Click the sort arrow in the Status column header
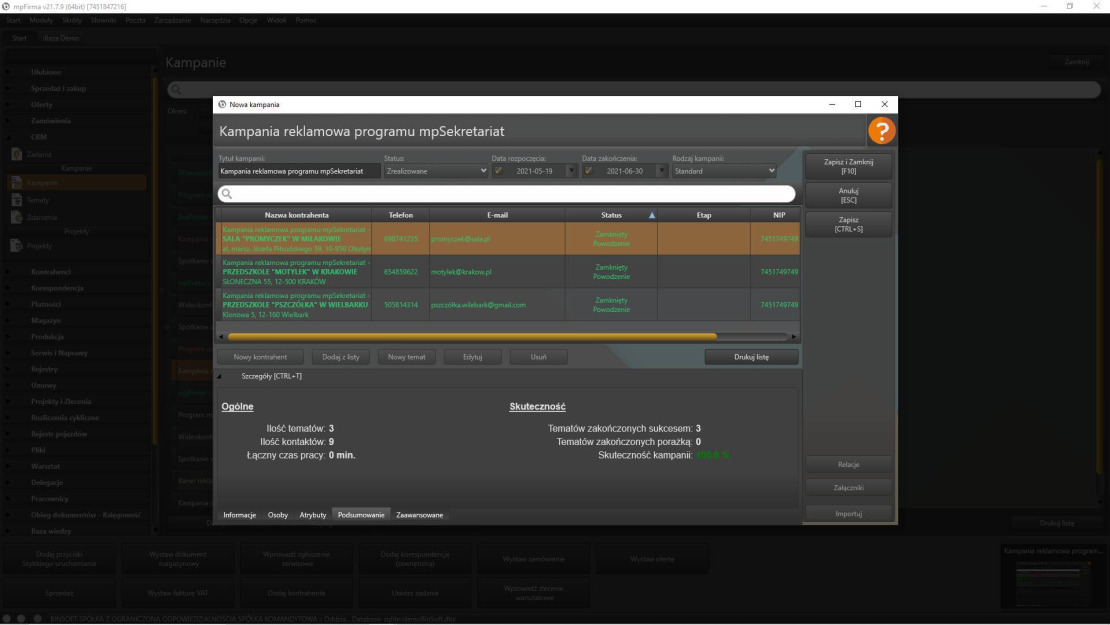This screenshot has width=1110, height=625. [652, 215]
